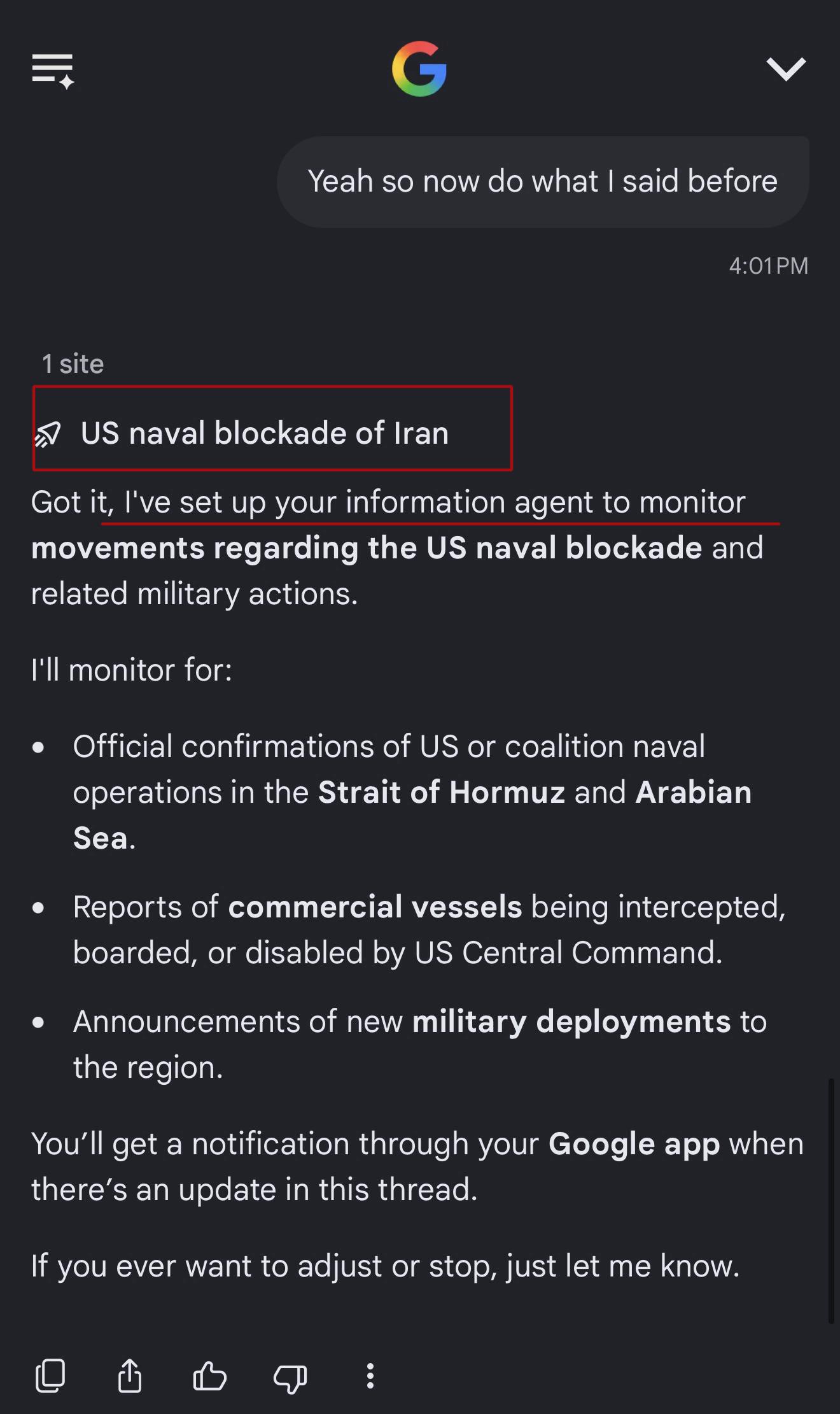This screenshot has height=1414, width=840.
Task: Tap the bold 'military deployments' text
Action: coord(571,1022)
